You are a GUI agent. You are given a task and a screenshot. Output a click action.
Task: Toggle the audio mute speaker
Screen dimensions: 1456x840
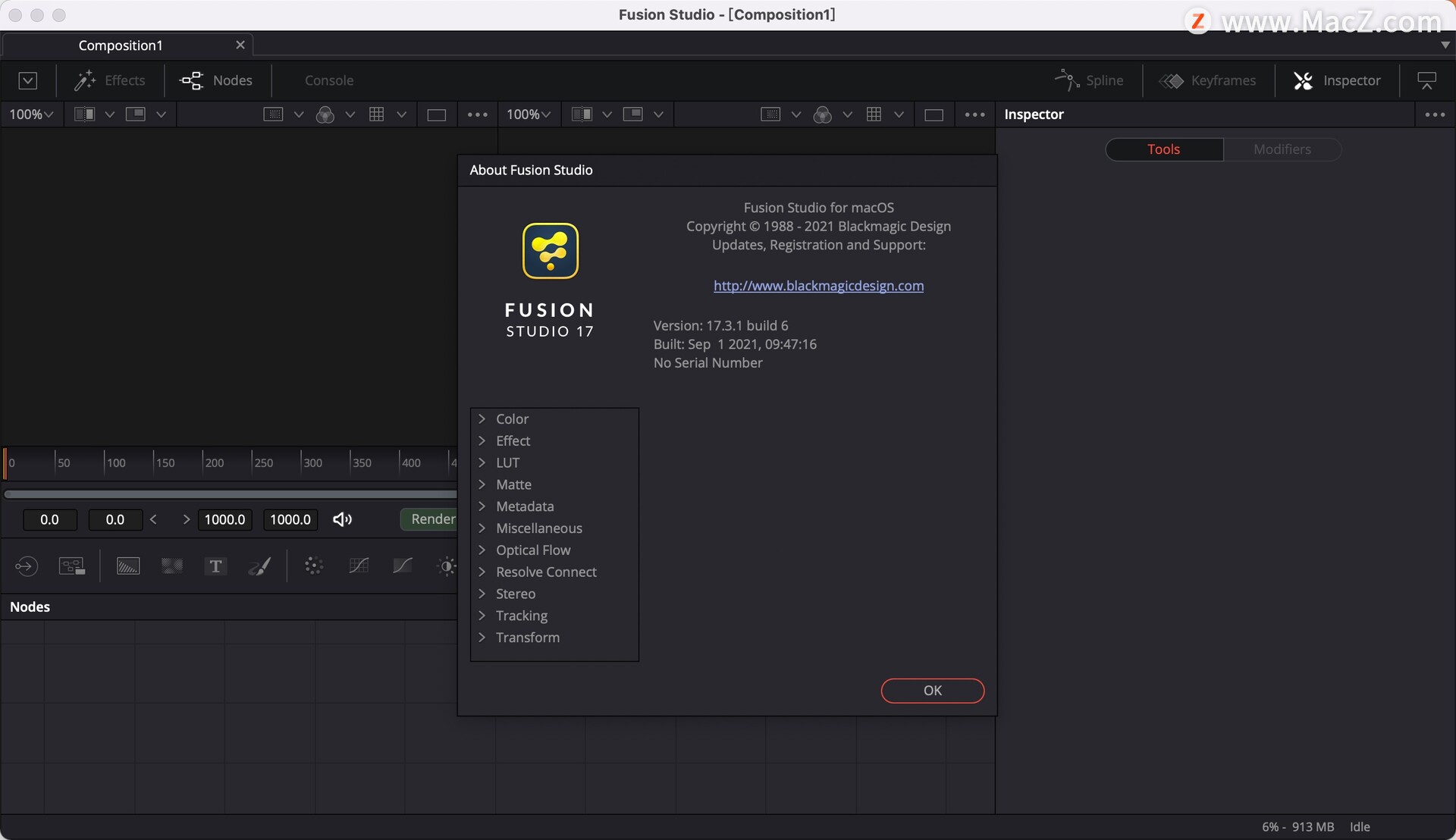[x=342, y=519]
